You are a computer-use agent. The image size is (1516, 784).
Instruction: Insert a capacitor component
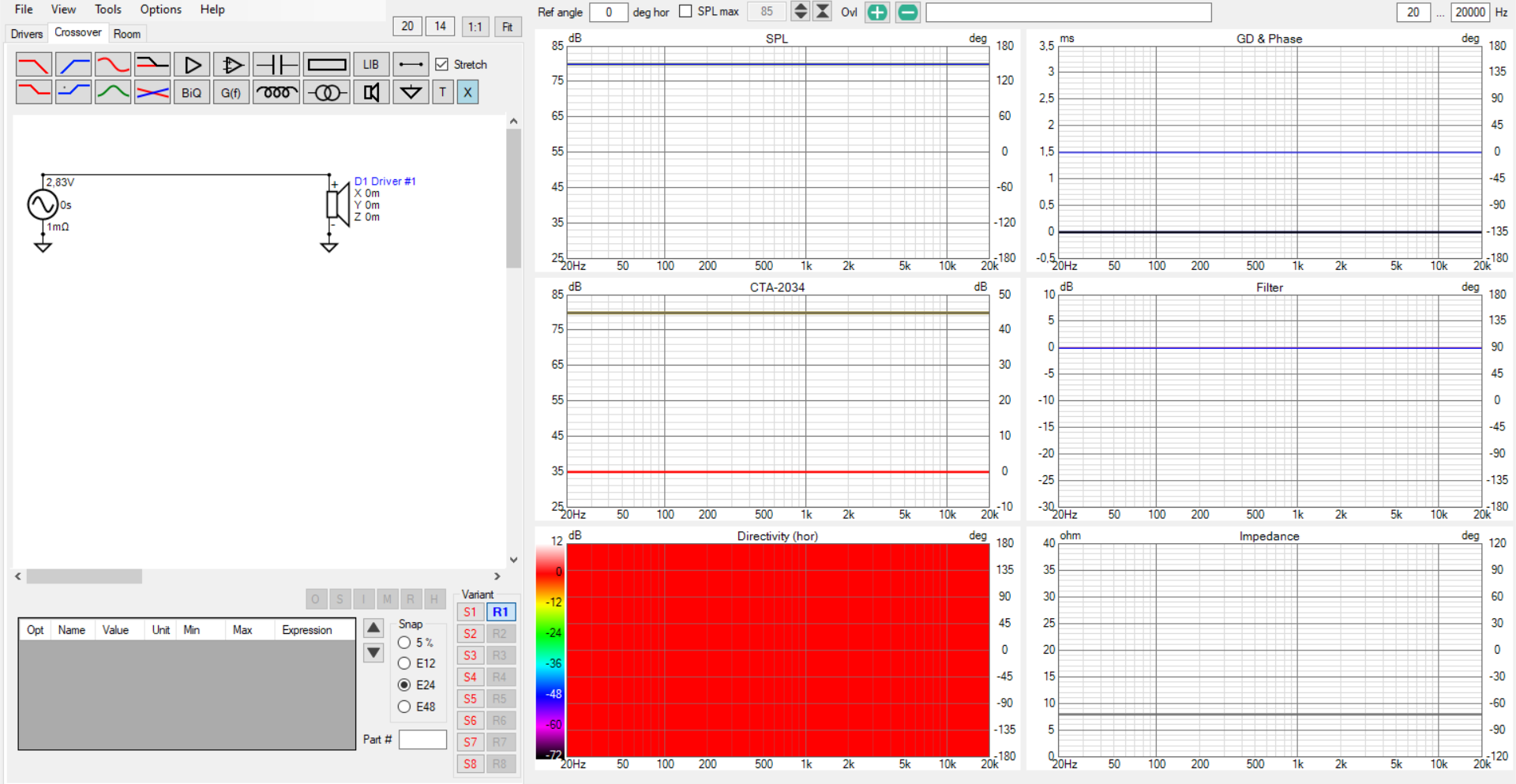click(x=276, y=65)
